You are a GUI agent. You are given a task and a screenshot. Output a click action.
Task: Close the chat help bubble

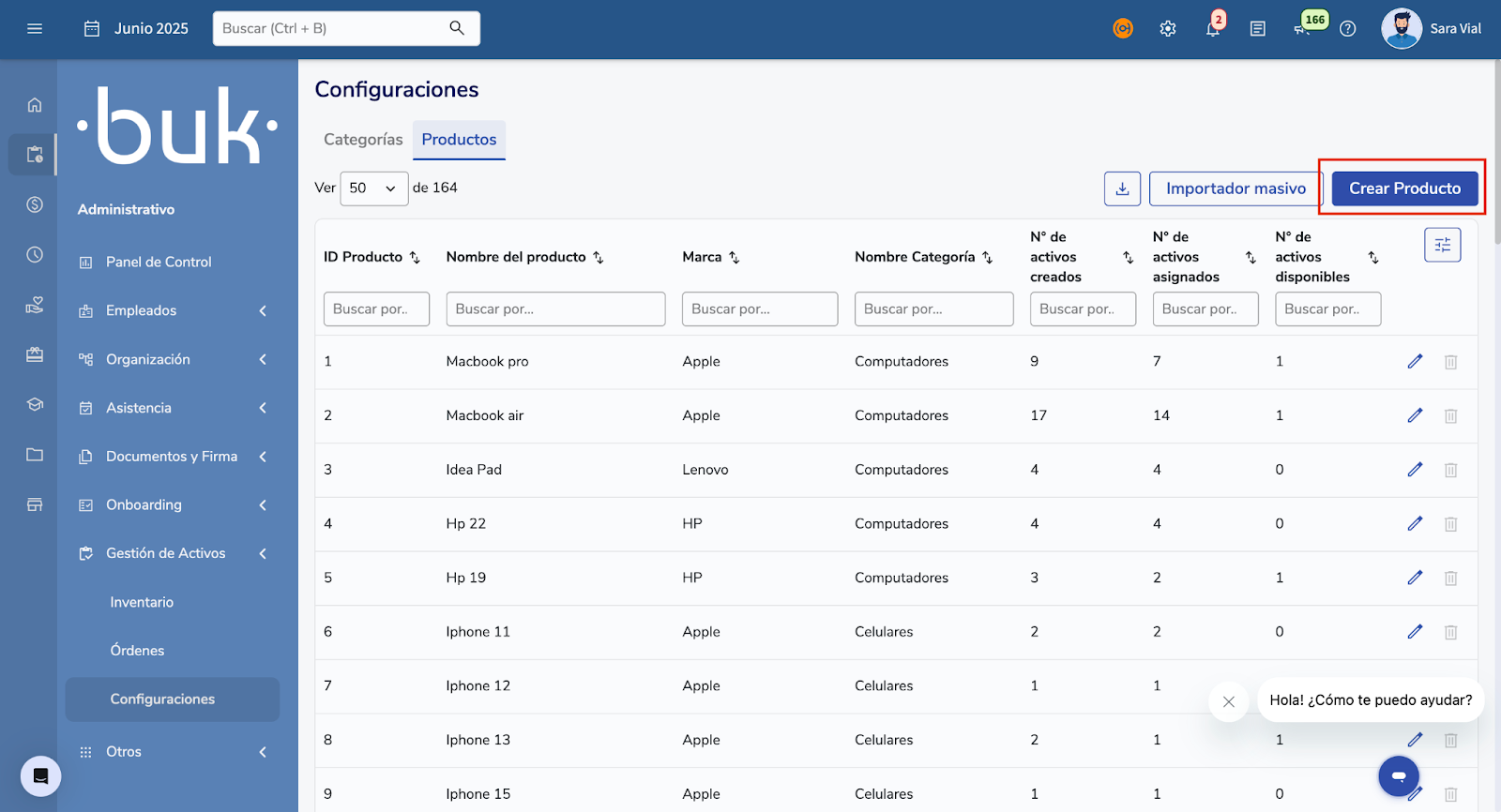[1228, 701]
